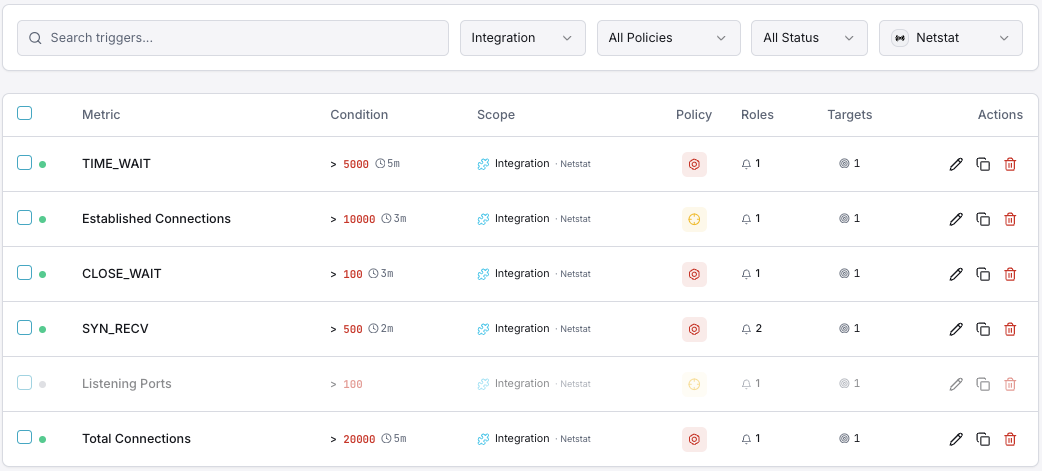Viewport: 1042px width, 471px height.
Task: Edit the Total Connections trigger
Action: click(x=956, y=439)
